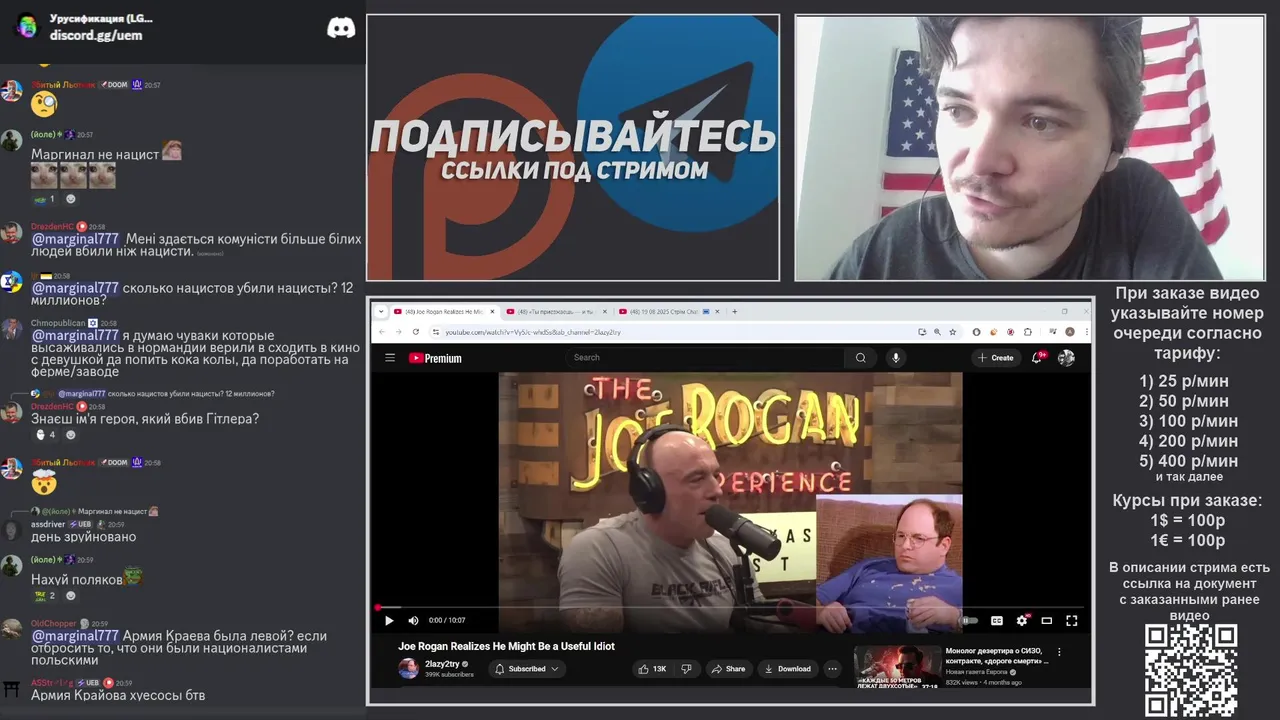This screenshot has width=1280, height=720.
Task: Go to YouTube Premium home logo
Action: tap(435, 358)
